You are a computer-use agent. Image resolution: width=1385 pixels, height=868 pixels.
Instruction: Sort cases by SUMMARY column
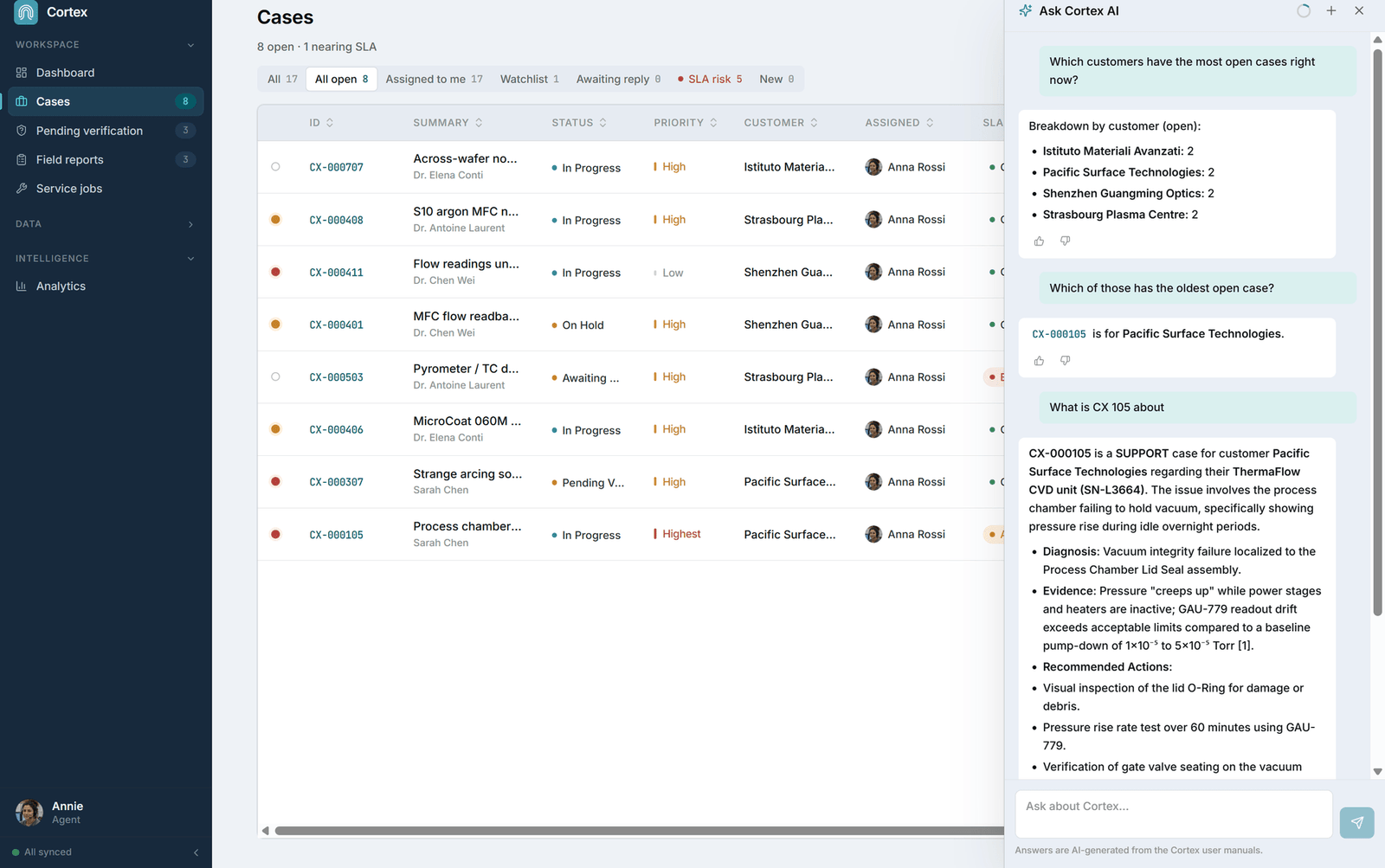coord(448,123)
